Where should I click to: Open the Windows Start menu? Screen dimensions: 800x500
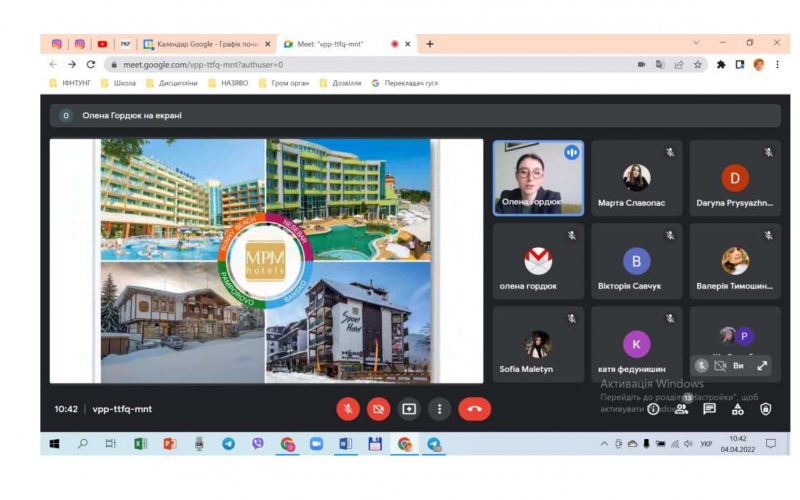pos(54,444)
